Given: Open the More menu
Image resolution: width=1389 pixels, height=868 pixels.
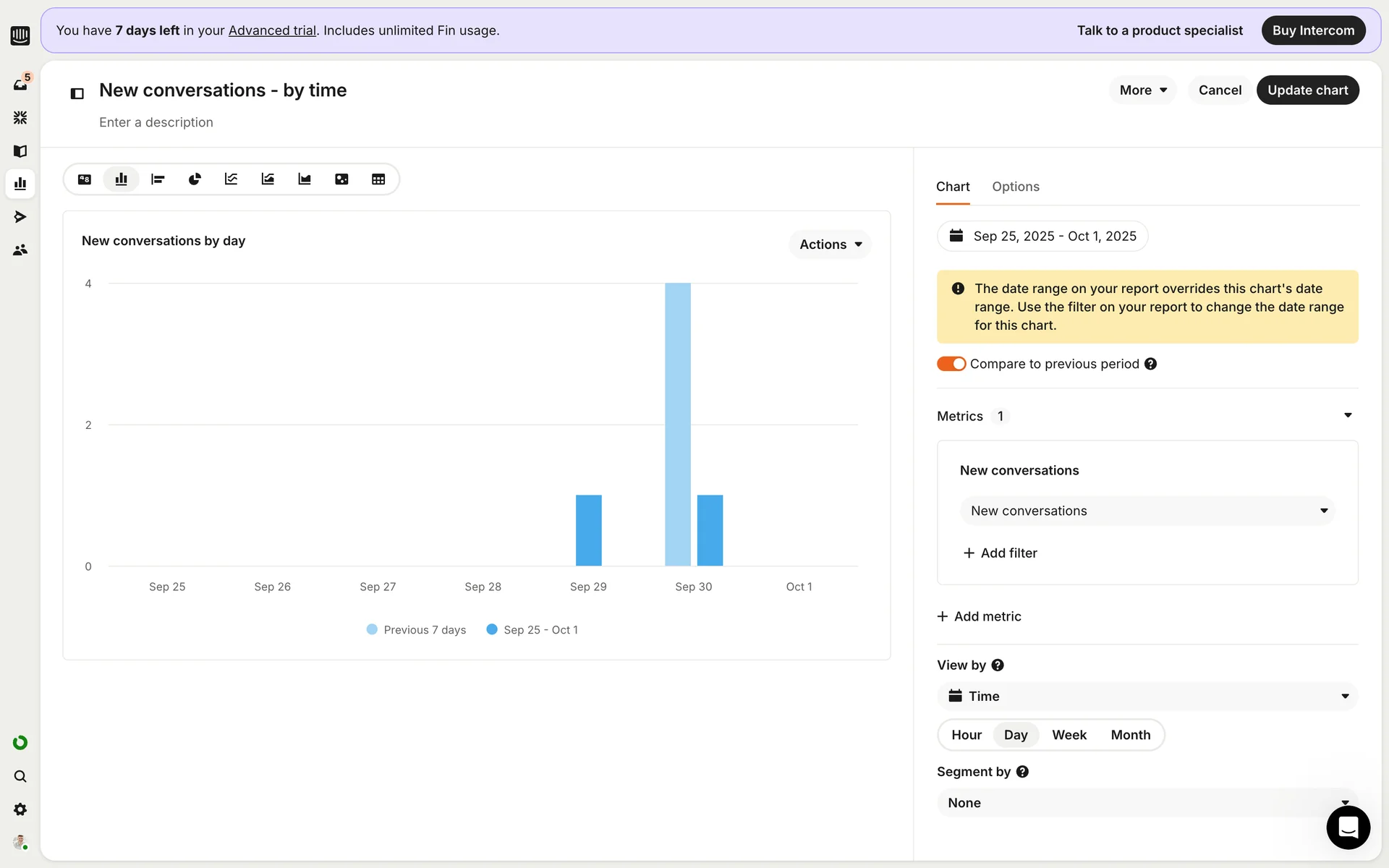Looking at the screenshot, I should pos(1142,90).
